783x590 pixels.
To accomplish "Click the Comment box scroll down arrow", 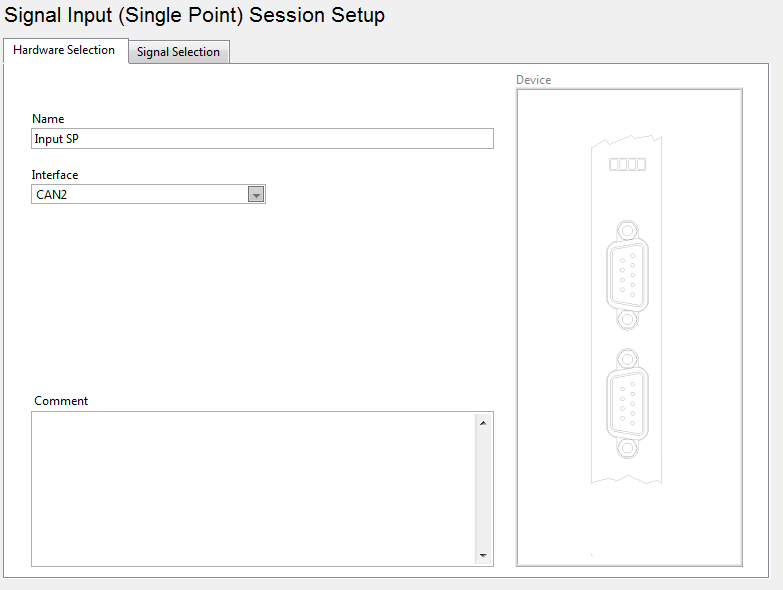I will (x=483, y=556).
